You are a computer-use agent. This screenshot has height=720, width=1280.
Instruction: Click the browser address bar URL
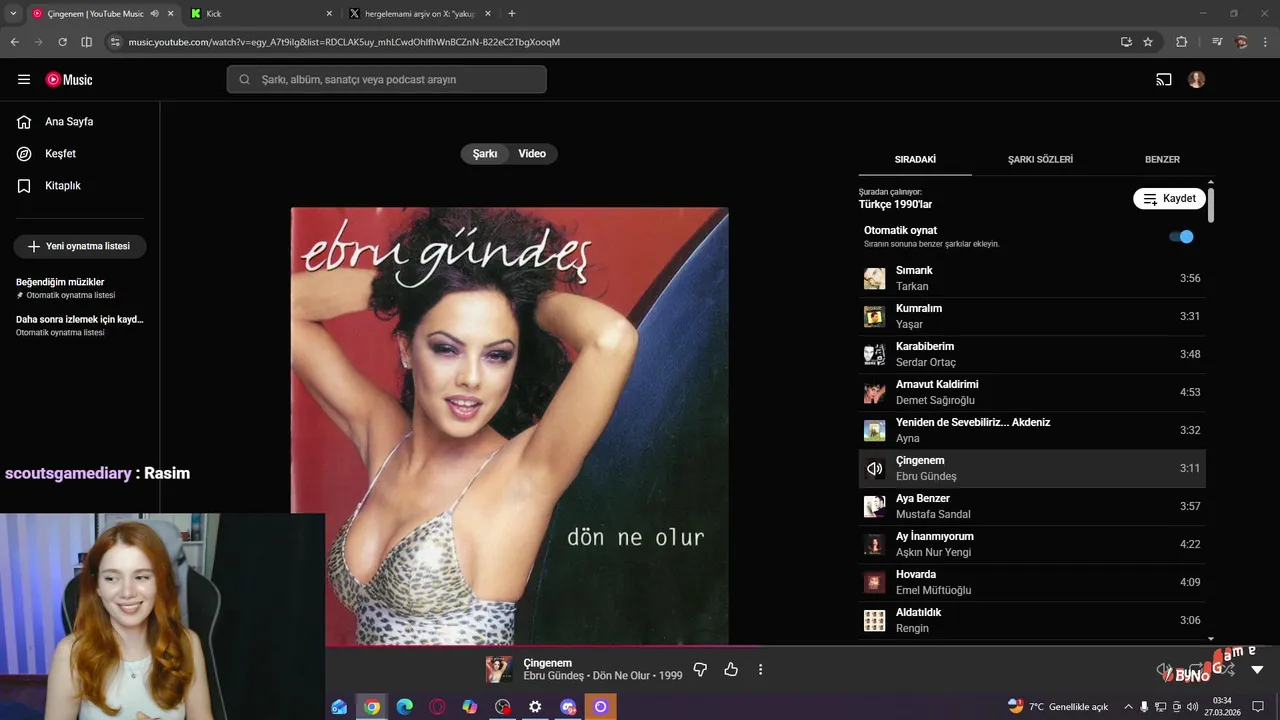344,42
